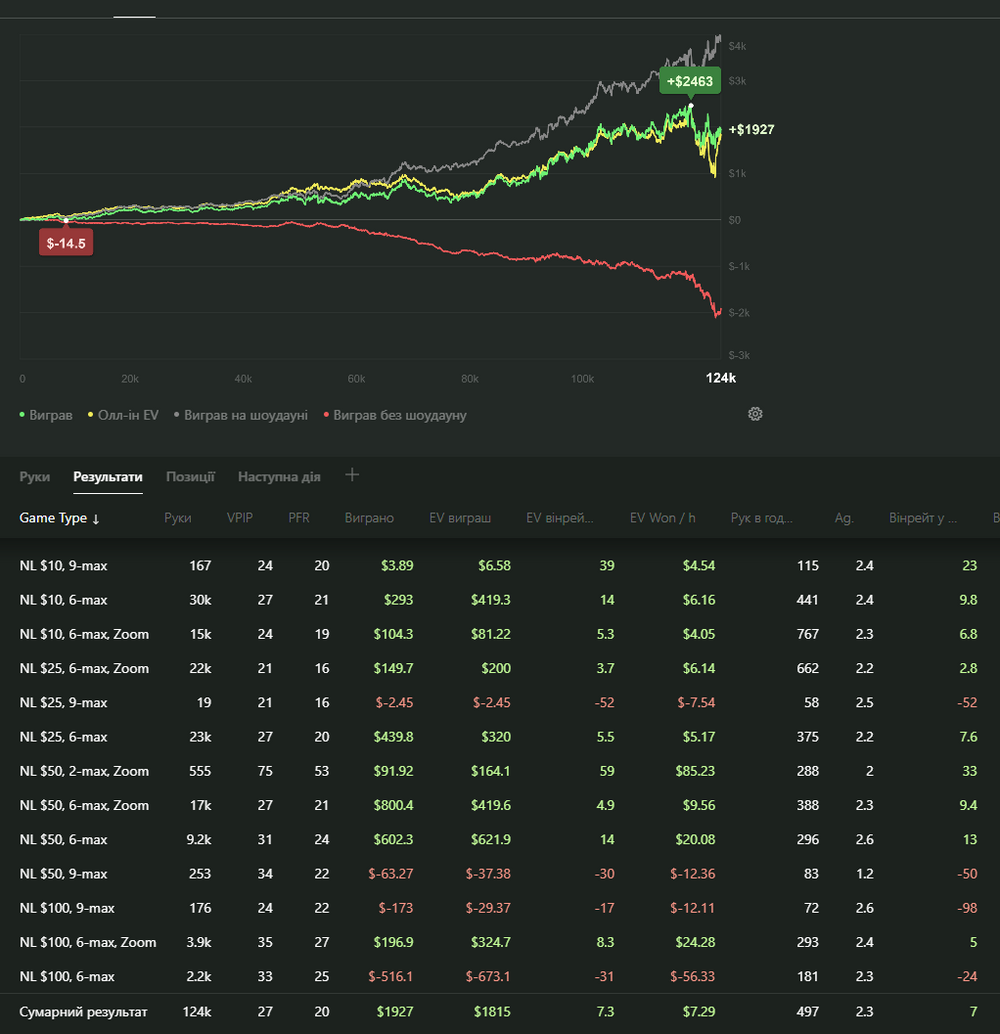Click the plus icon to add a tab

point(352,475)
